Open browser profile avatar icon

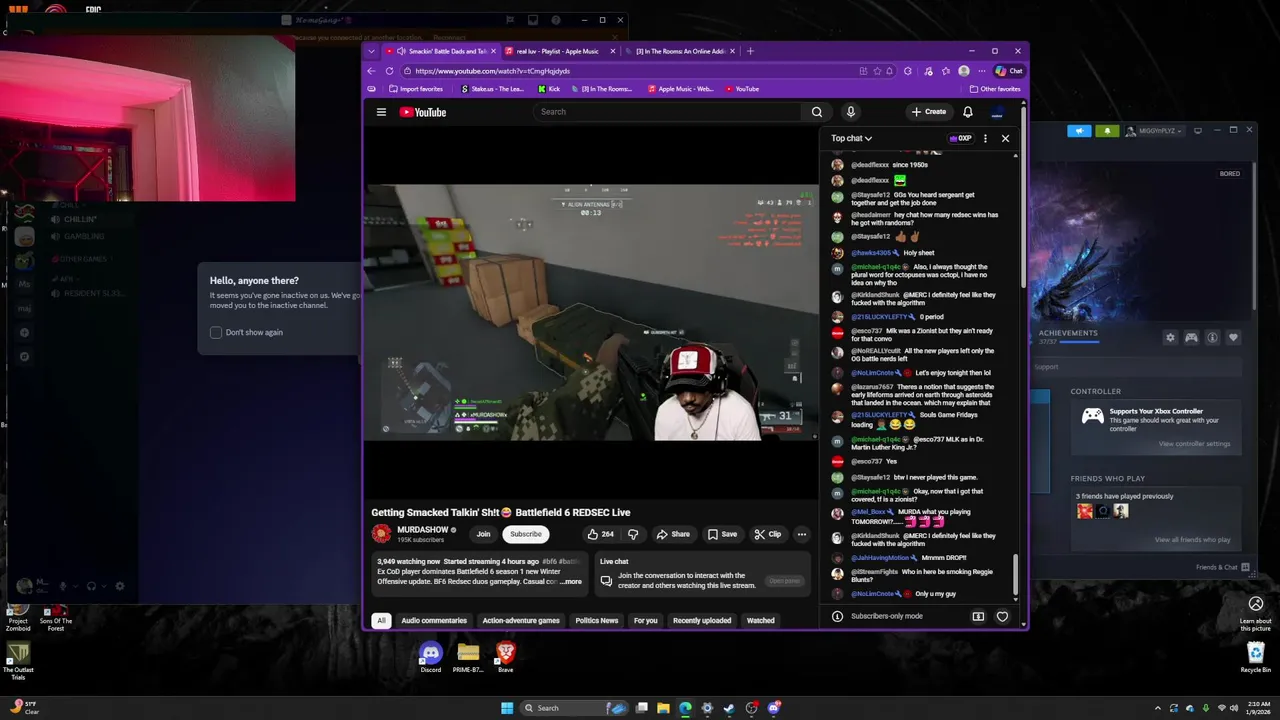tap(963, 71)
